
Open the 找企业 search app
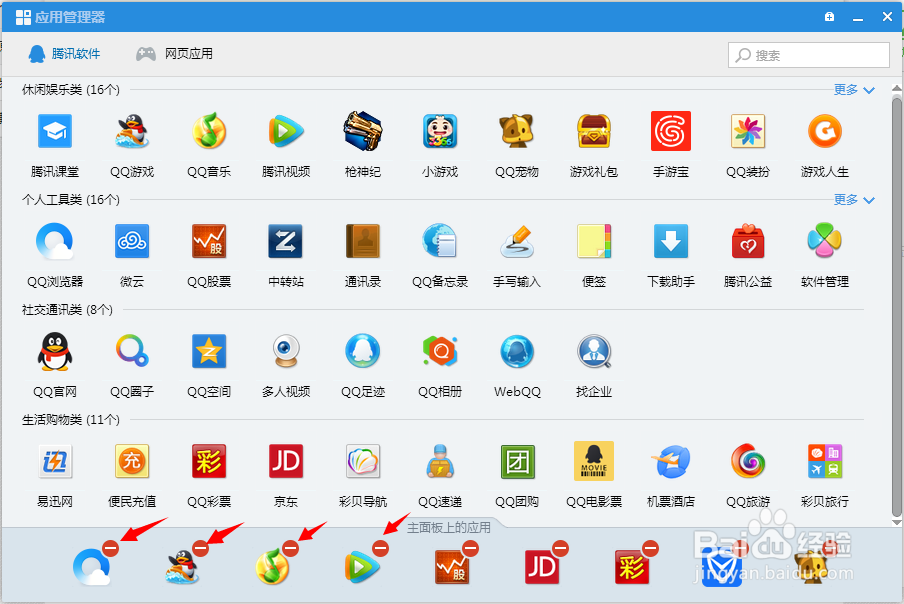594,352
